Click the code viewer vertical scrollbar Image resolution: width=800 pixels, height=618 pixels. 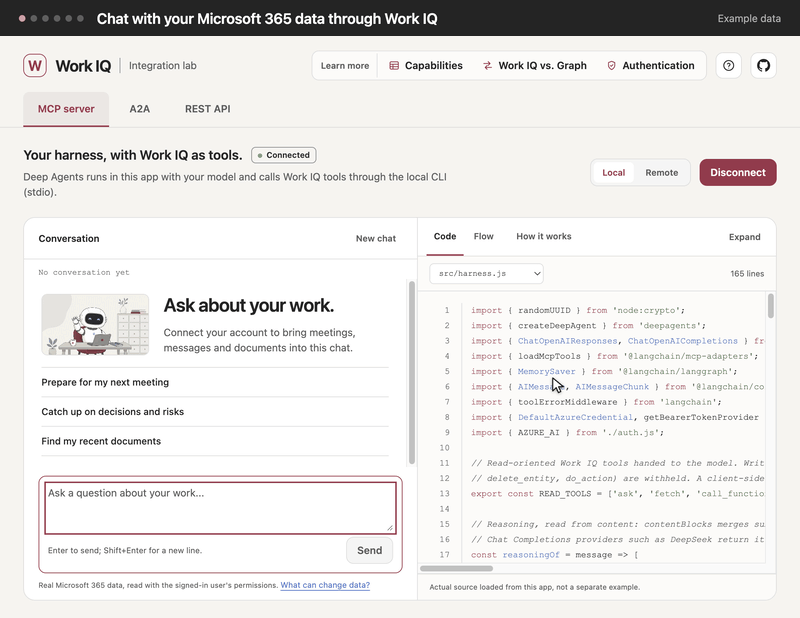[x=770, y=306]
